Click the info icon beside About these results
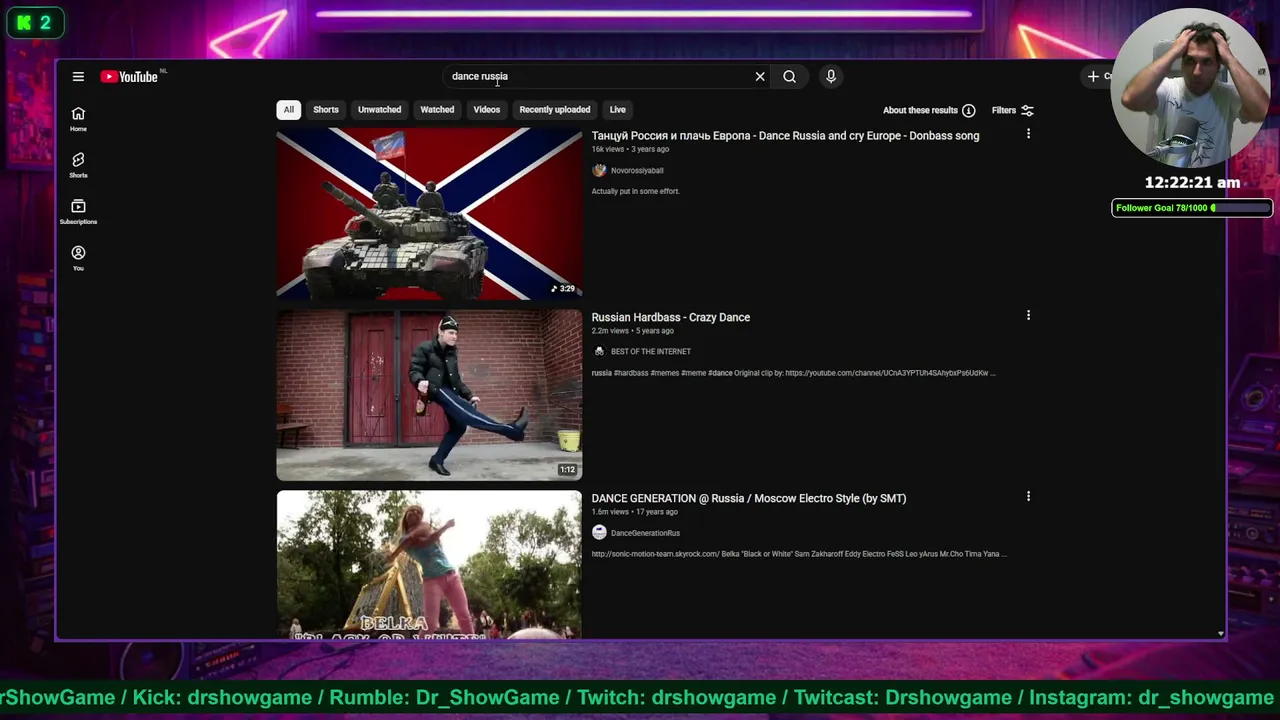This screenshot has height=720, width=1280. coord(968,110)
